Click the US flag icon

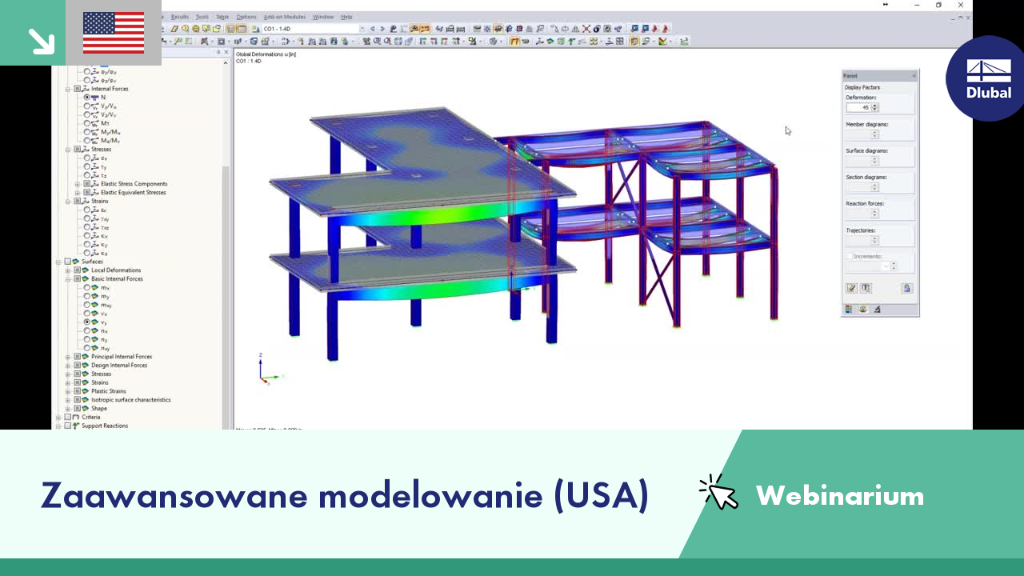pyautogui.click(x=114, y=33)
